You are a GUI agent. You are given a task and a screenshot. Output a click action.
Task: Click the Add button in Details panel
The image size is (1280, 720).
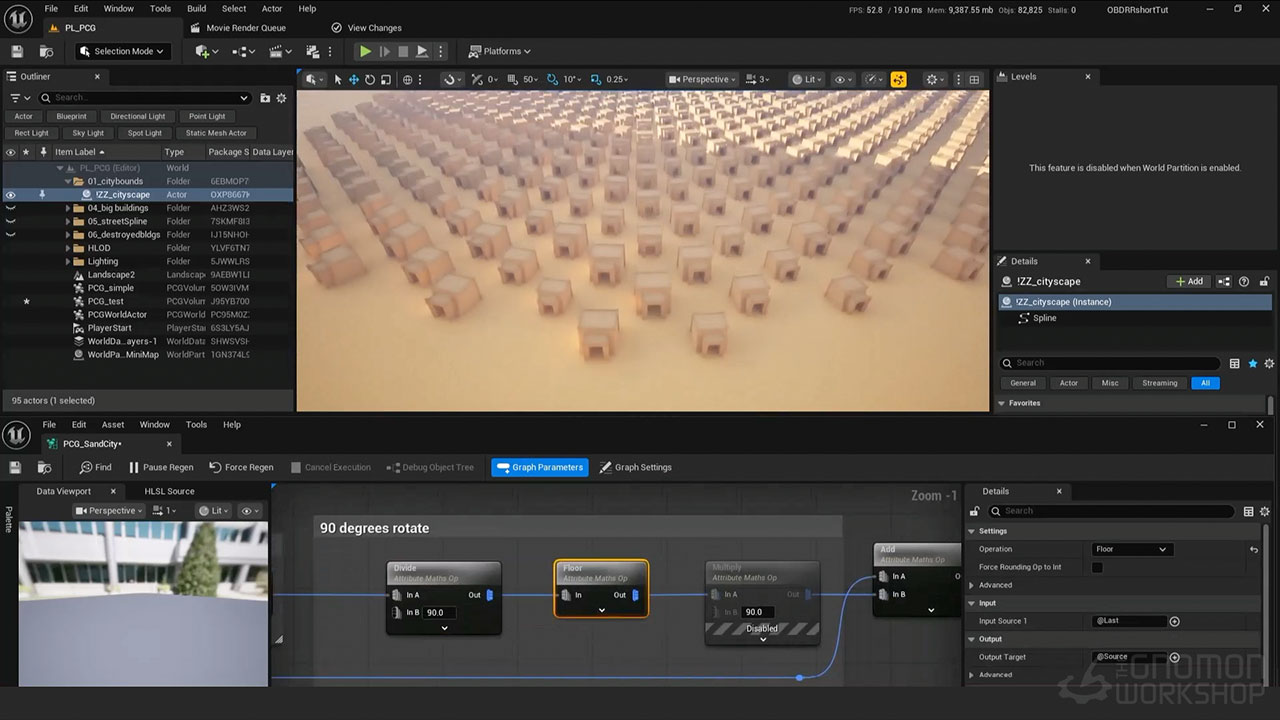(1189, 282)
